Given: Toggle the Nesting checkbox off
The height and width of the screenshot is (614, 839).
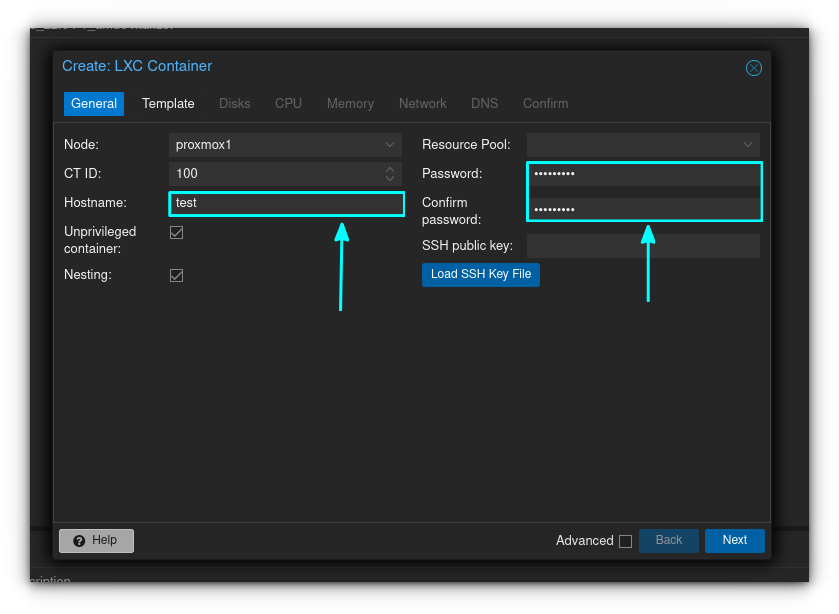Looking at the screenshot, I should point(176,275).
